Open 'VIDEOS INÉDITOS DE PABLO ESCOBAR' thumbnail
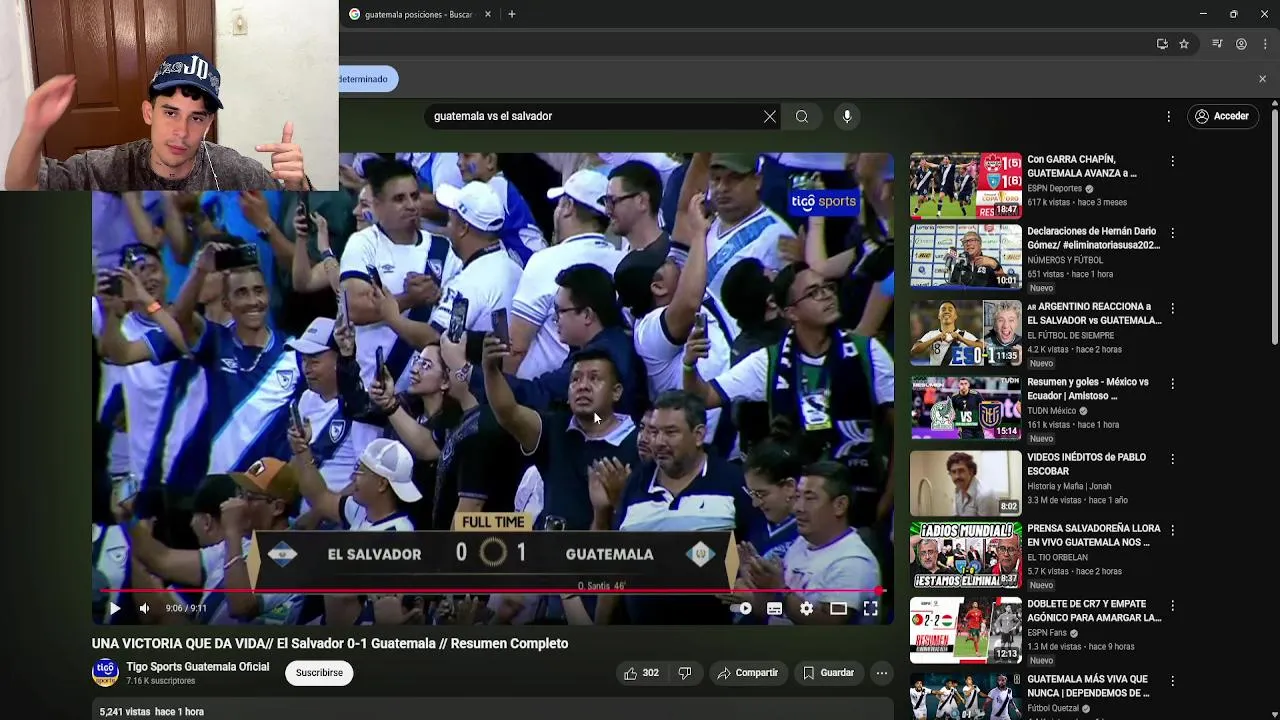This screenshot has width=1280, height=720. (x=966, y=483)
